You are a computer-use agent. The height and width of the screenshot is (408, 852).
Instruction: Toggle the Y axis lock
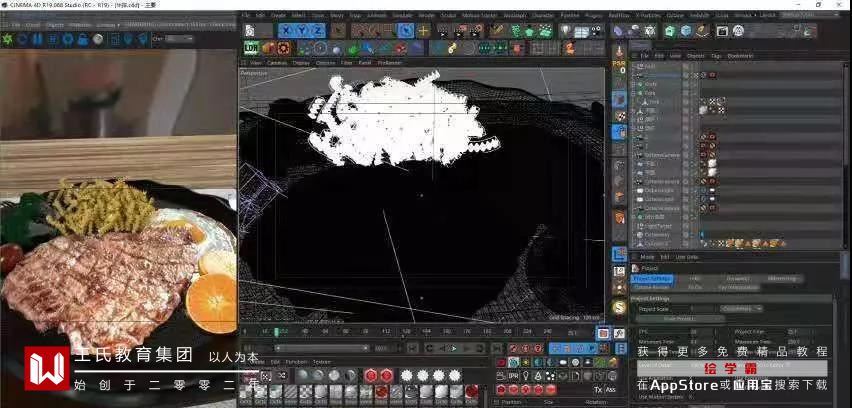pos(302,31)
